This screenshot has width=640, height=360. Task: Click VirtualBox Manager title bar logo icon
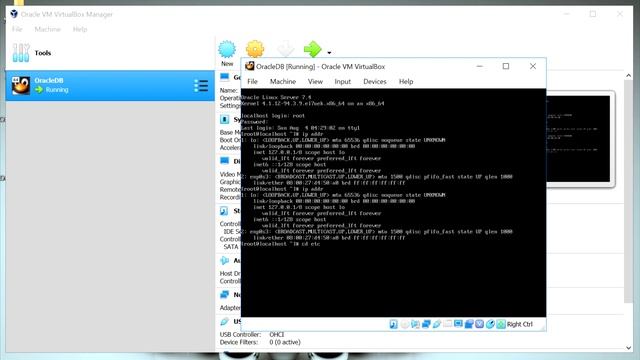pos(14,14)
